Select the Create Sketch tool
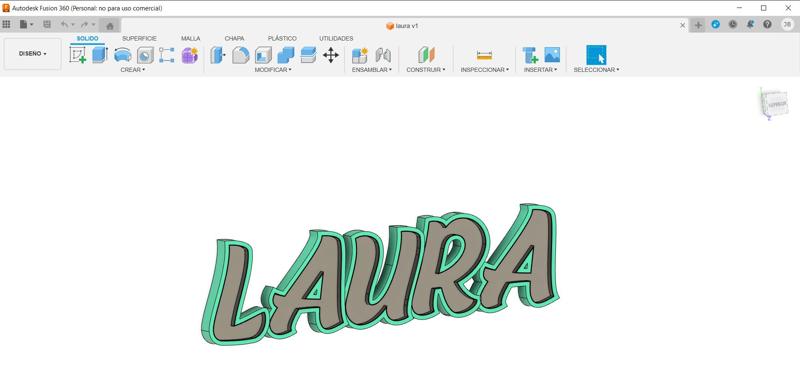The height and width of the screenshot is (376, 800). pyautogui.click(x=78, y=55)
